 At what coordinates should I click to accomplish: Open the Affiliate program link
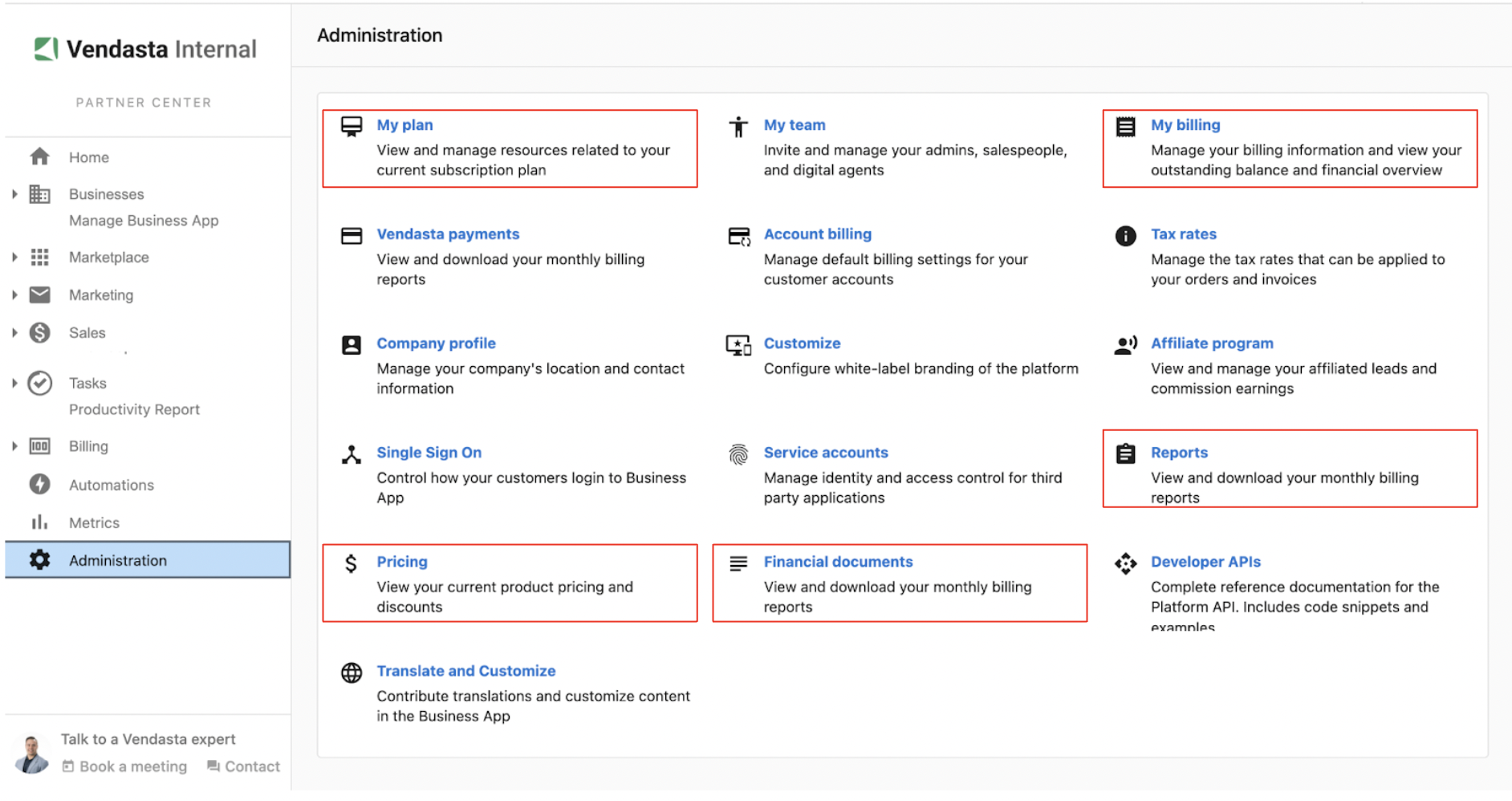1212,344
